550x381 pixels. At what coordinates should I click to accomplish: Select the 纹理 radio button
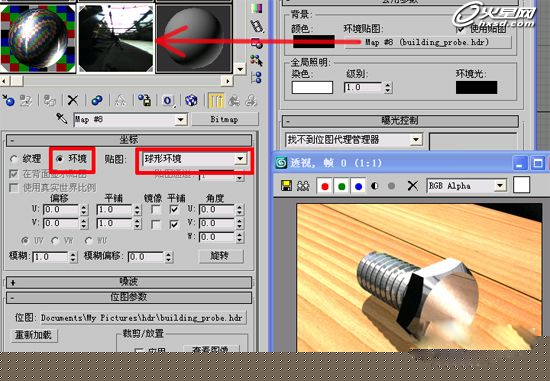click(14, 159)
